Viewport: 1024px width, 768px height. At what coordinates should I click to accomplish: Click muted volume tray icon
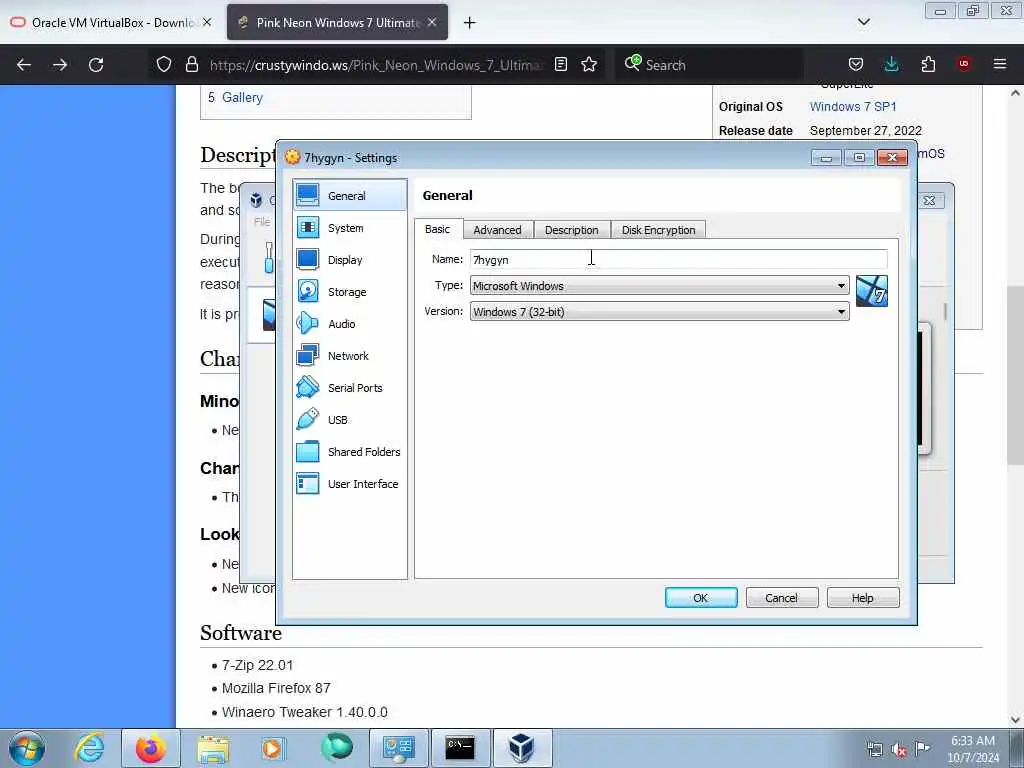tap(899, 748)
